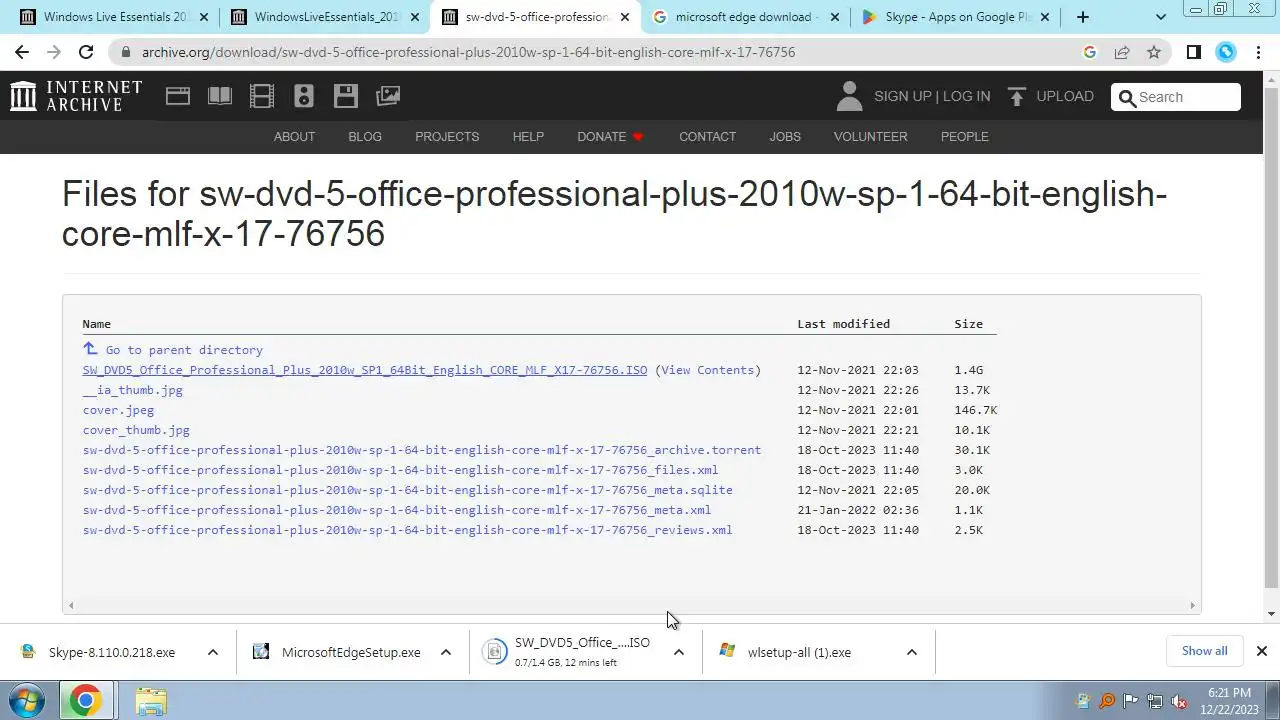
Task: Click the Chrome profile avatar icon
Action: [1226, 52]
